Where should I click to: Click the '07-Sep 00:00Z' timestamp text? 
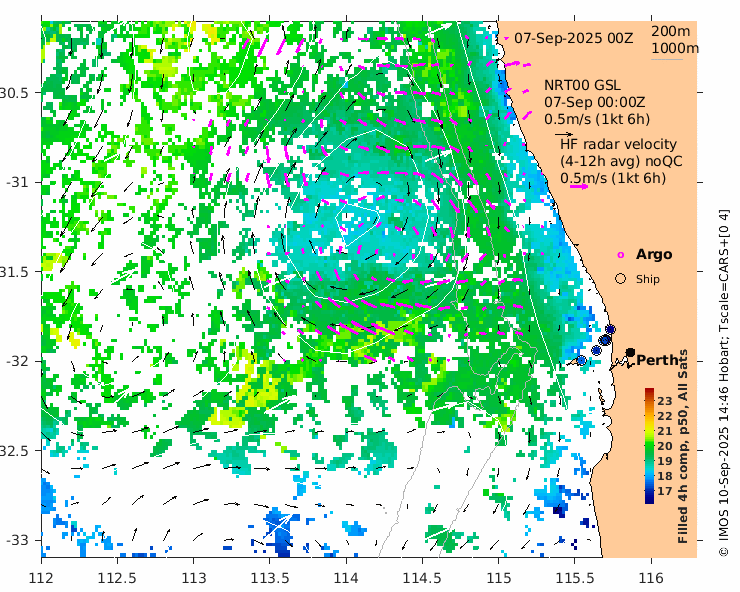tap(595, 102)
